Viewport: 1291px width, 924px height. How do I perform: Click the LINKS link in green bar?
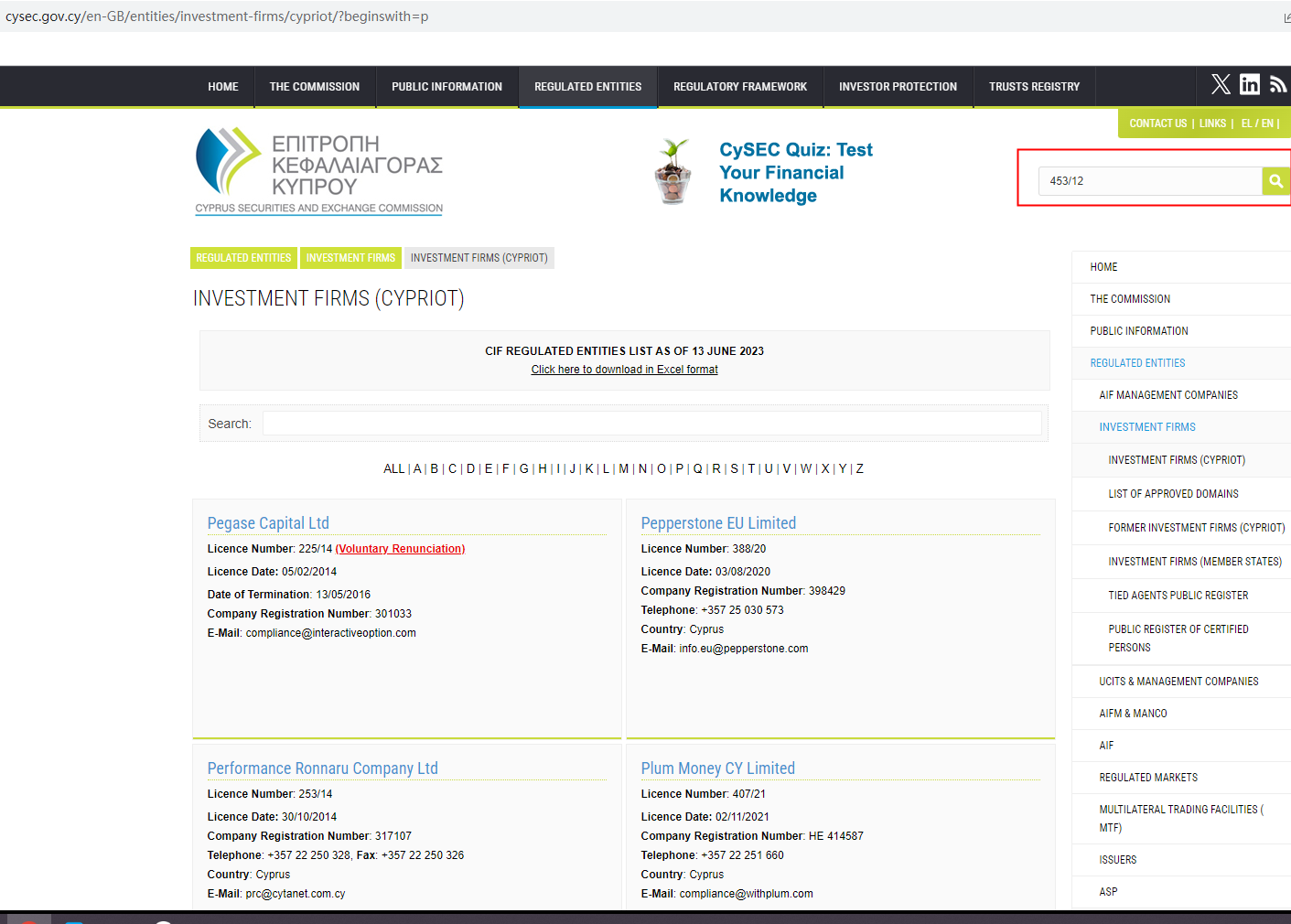coord(1213,124)
